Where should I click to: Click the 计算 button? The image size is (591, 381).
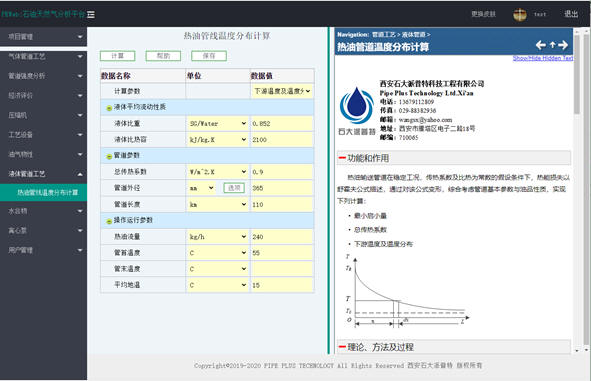tap(118, 56)
